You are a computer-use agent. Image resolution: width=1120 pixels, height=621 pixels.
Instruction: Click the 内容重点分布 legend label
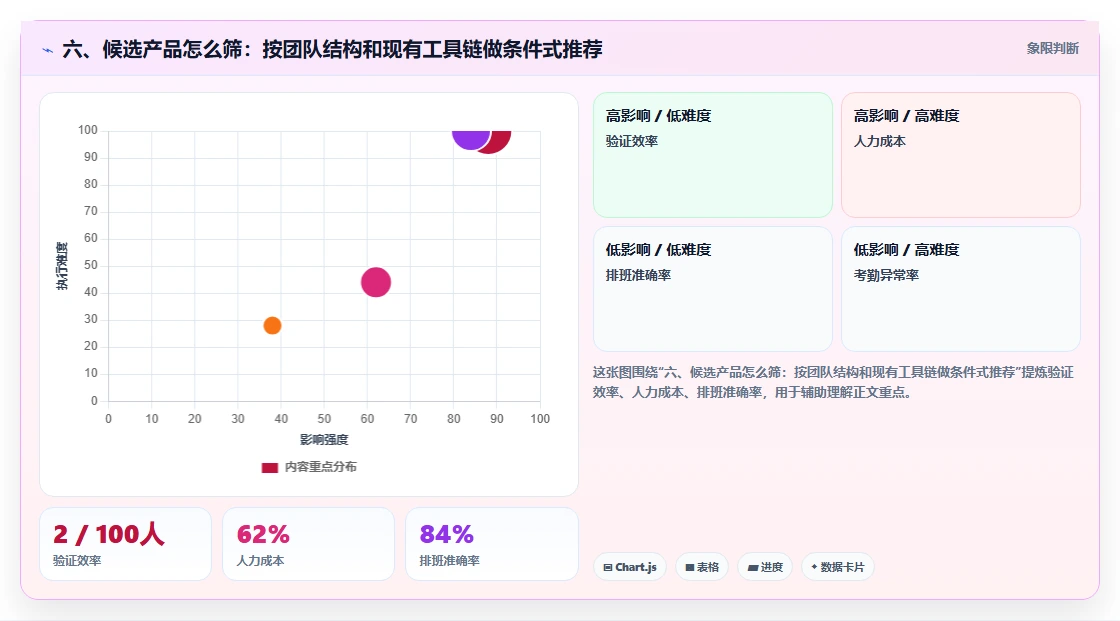tap(320, 467)
